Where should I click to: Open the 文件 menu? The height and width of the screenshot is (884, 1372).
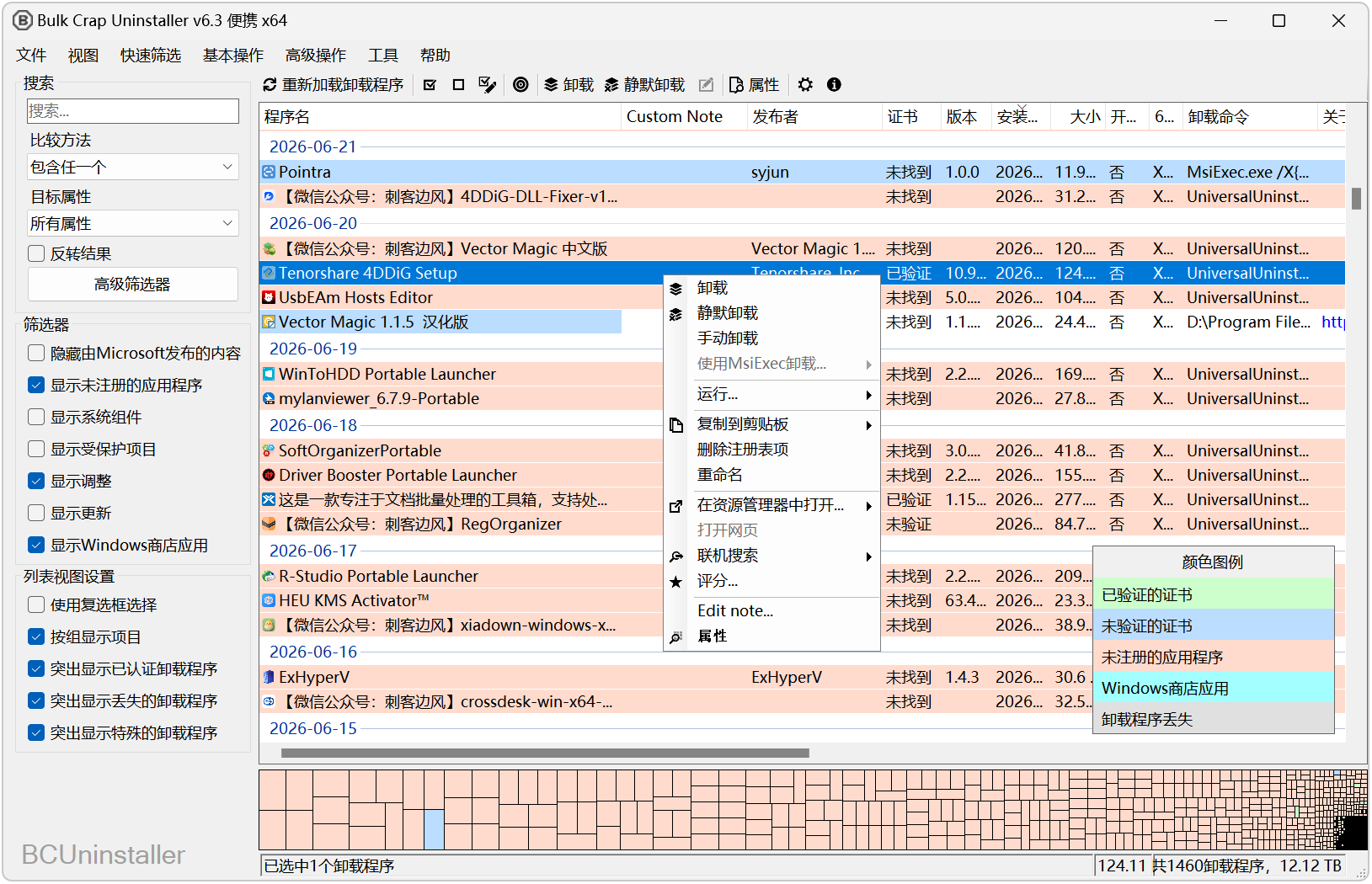31,56
